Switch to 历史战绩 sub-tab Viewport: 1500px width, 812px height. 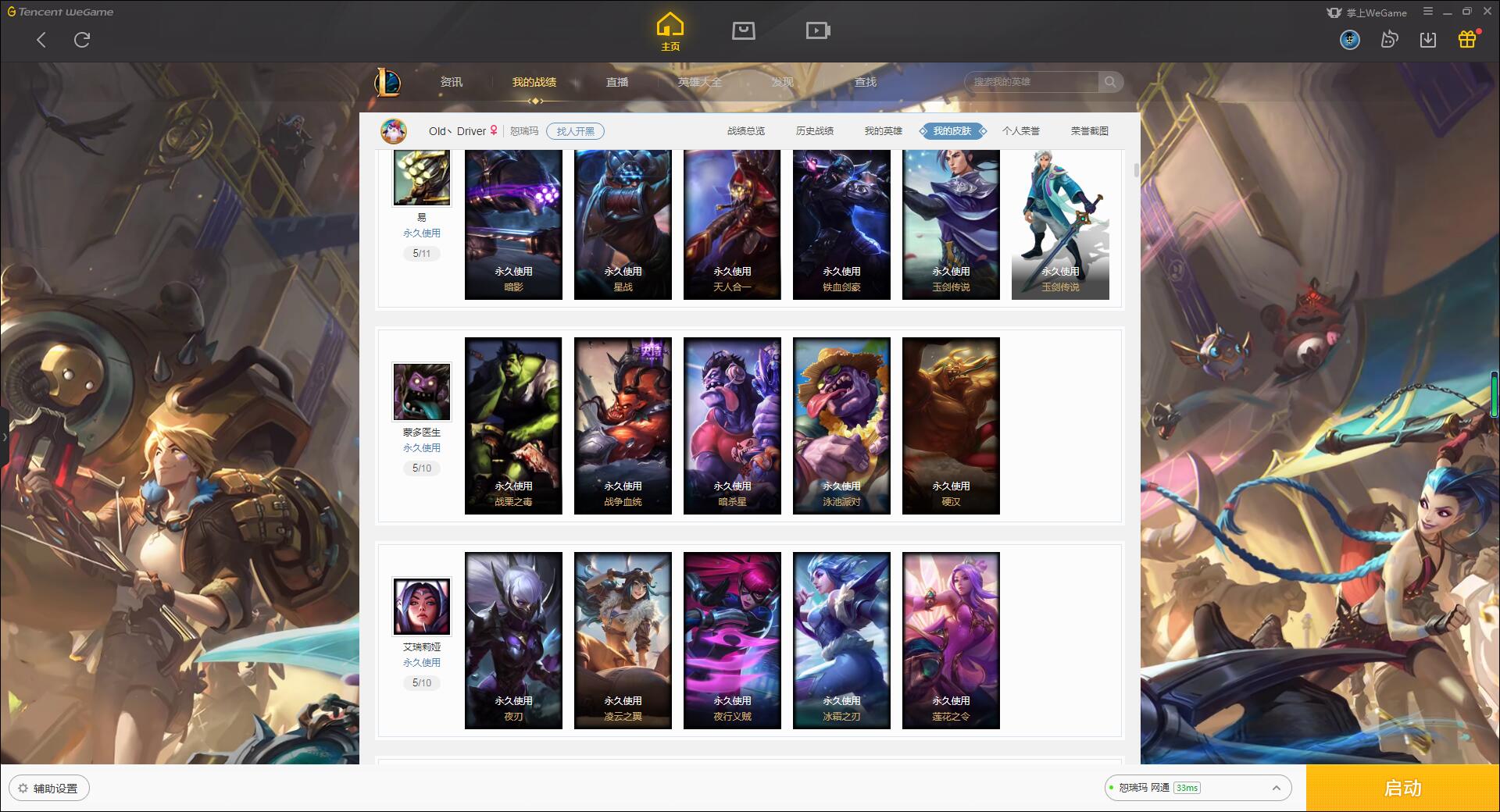(815, 131)
